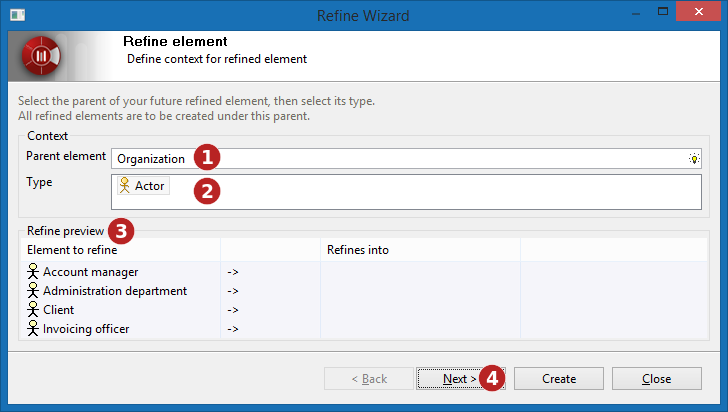Click the Client actor icon

coord(32,309)
